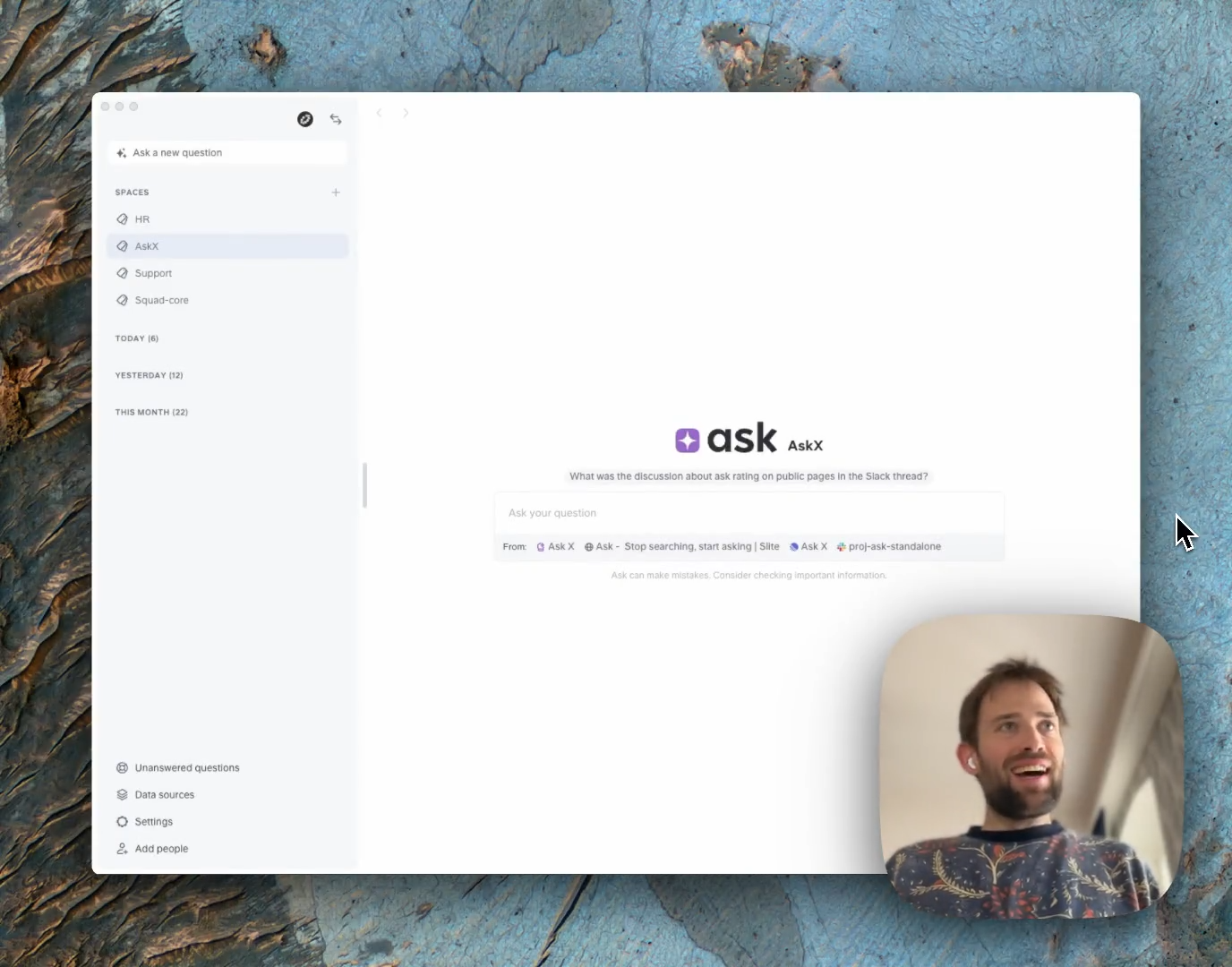Add a new space with plus icon
The height and width of the screenshot is (967, 1232).
pyautogui.click(x=336, y=193)
